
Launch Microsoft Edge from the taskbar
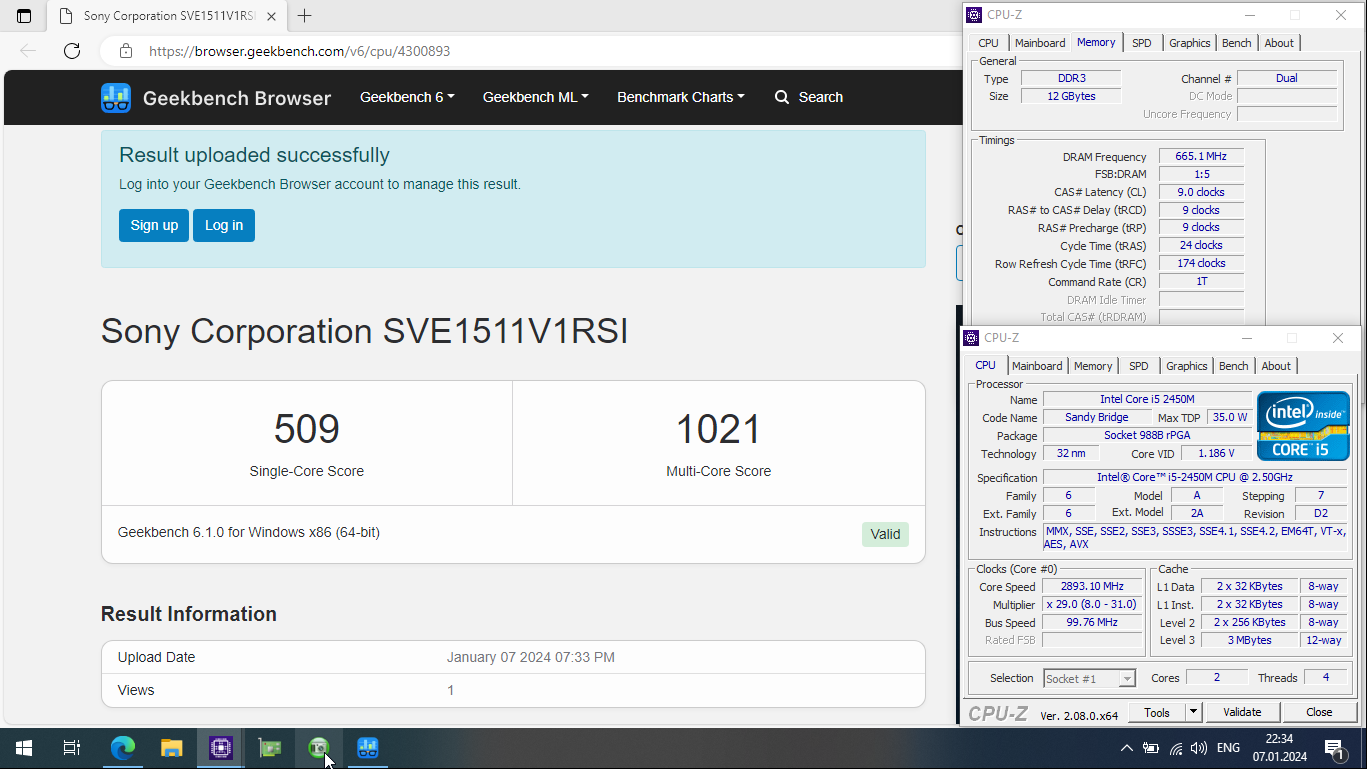122,748
